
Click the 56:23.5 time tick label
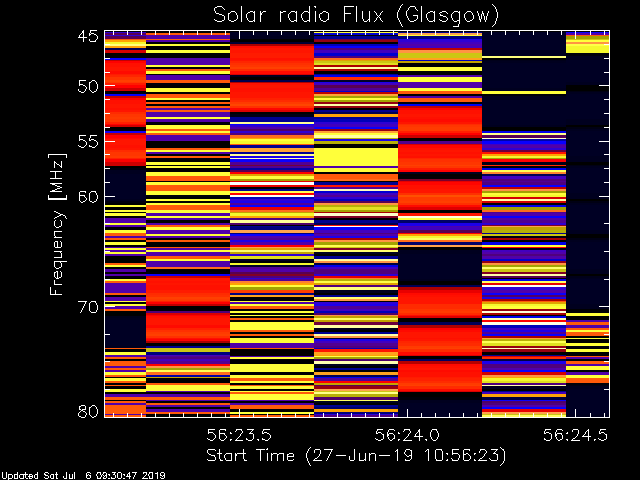pos(239,435)
